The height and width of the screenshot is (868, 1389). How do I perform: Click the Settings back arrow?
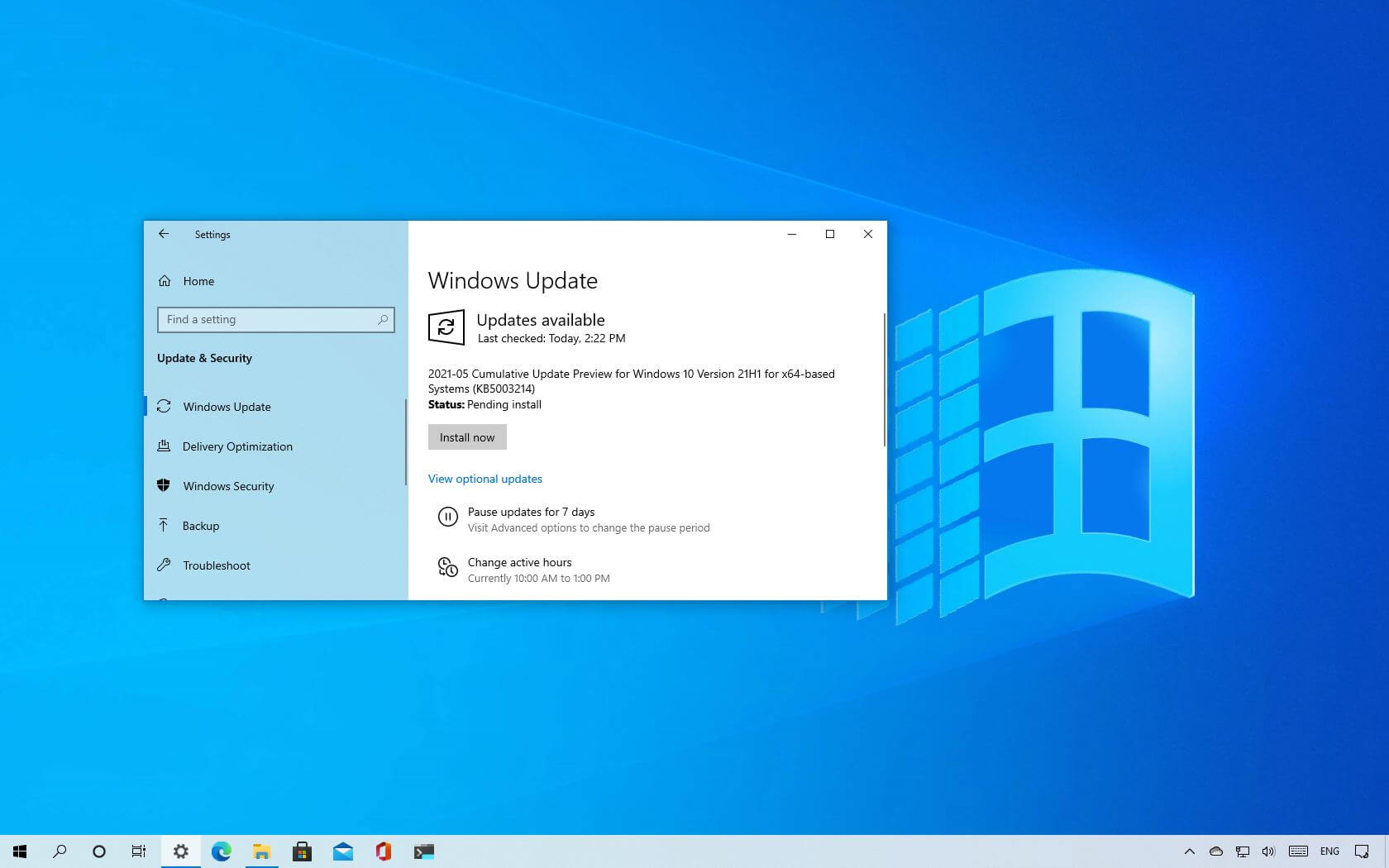(164, 234)
